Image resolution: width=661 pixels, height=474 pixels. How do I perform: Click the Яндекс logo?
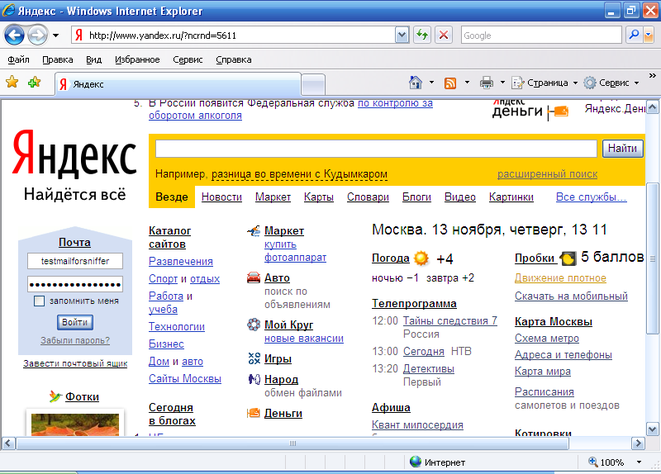click(x=75, y=153)
